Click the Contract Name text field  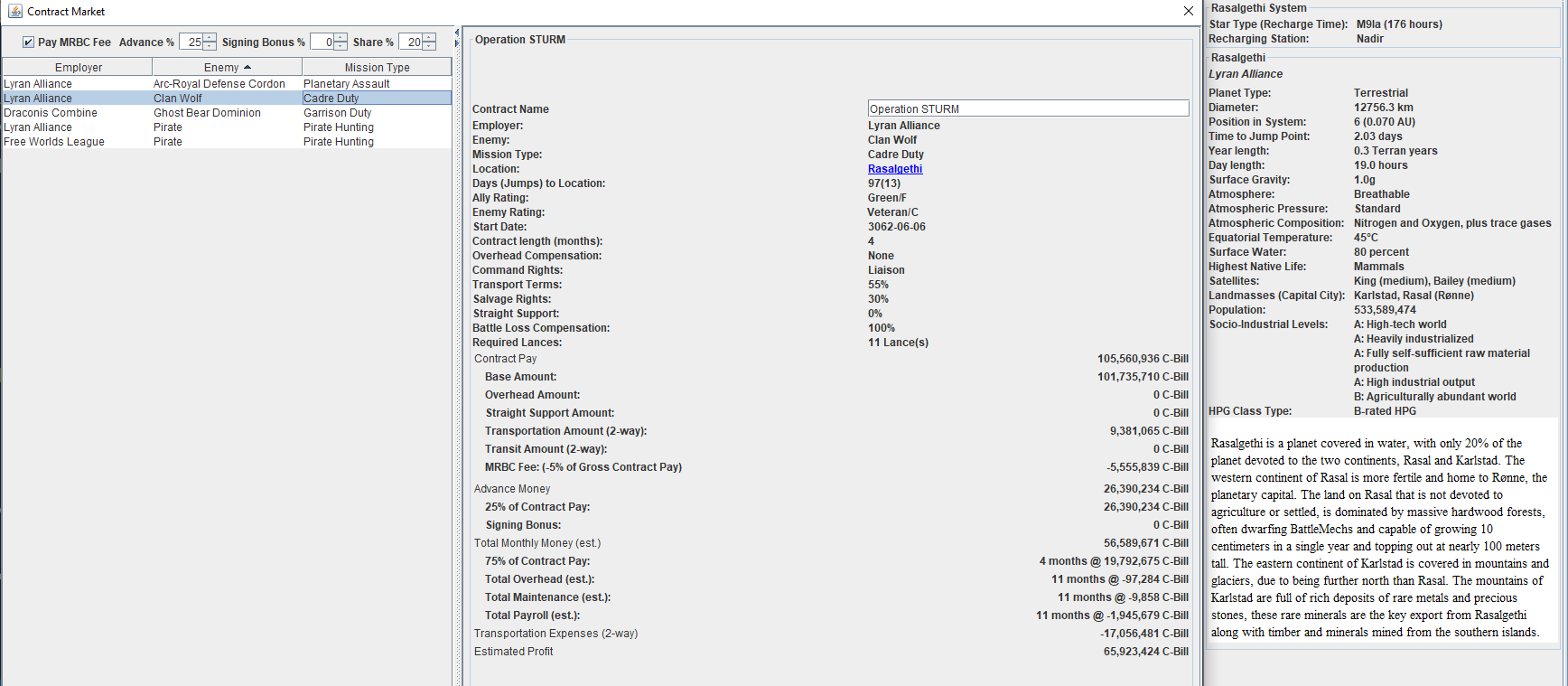click(x=1028, y=108)
